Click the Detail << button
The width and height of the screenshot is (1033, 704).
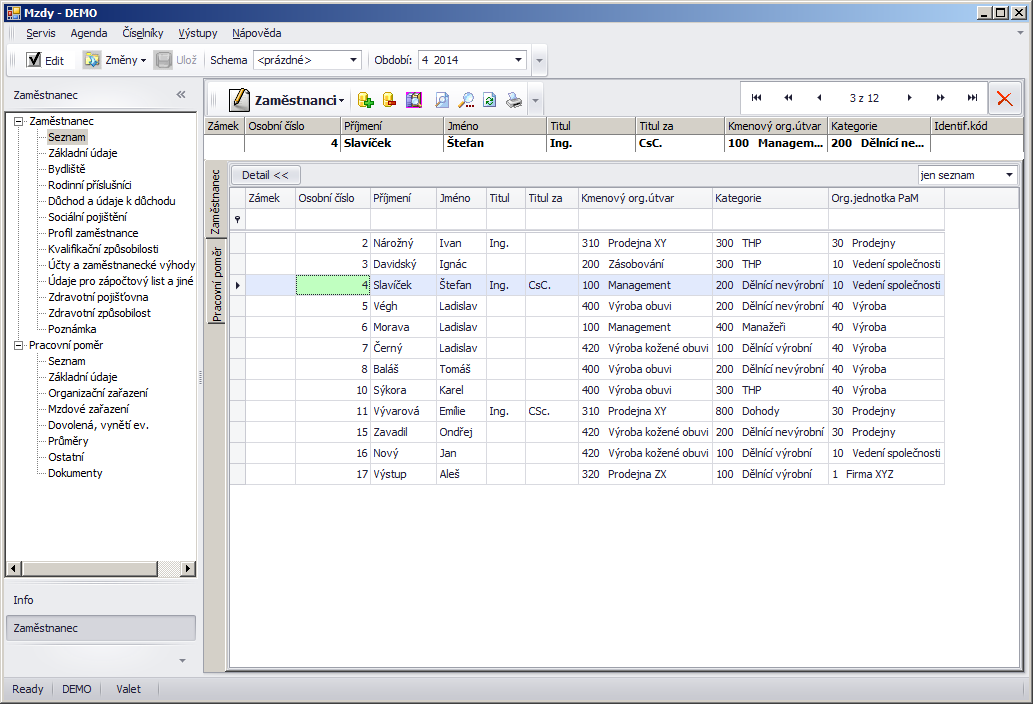264,175
